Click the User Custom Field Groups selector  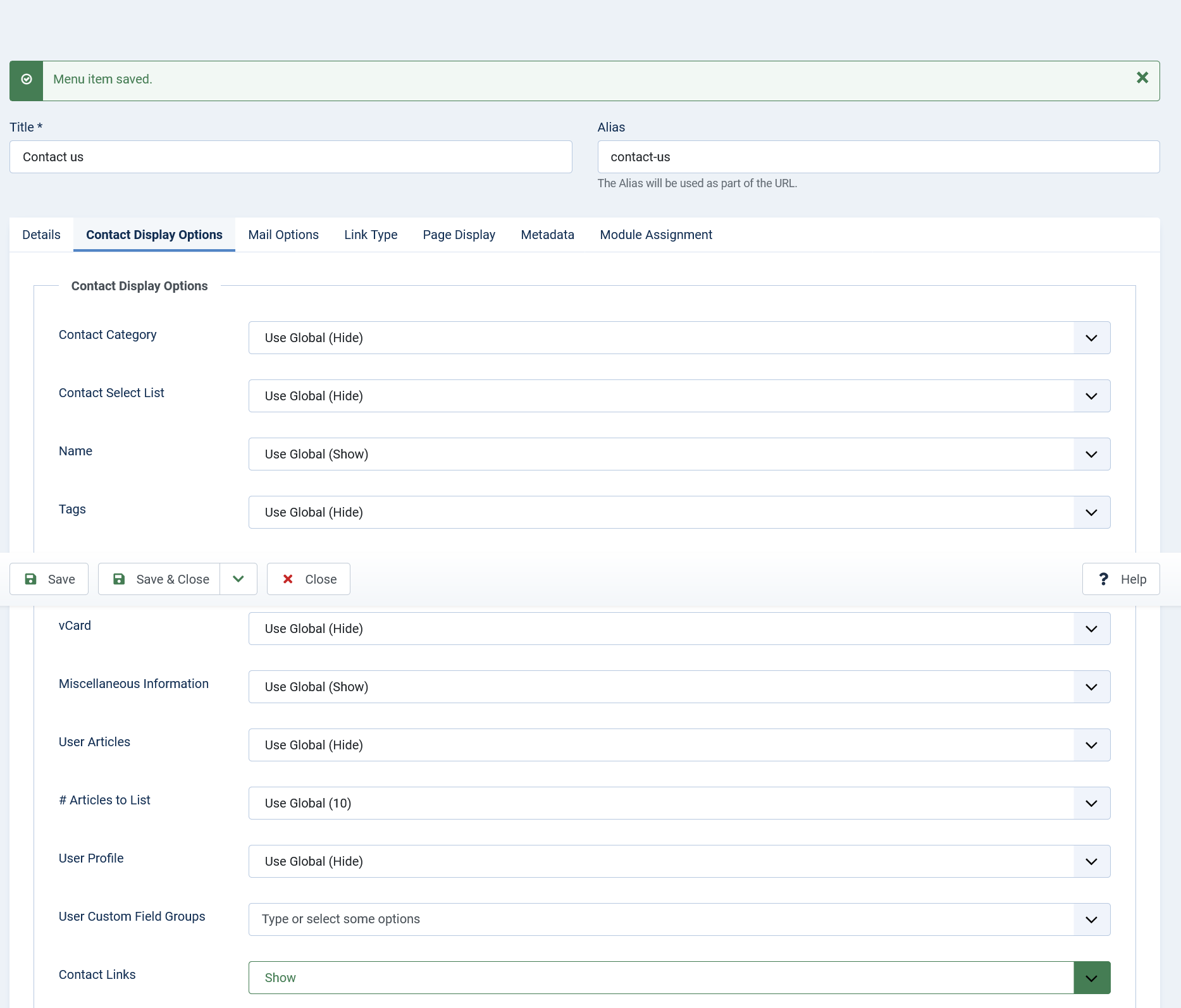click(679, 919)
